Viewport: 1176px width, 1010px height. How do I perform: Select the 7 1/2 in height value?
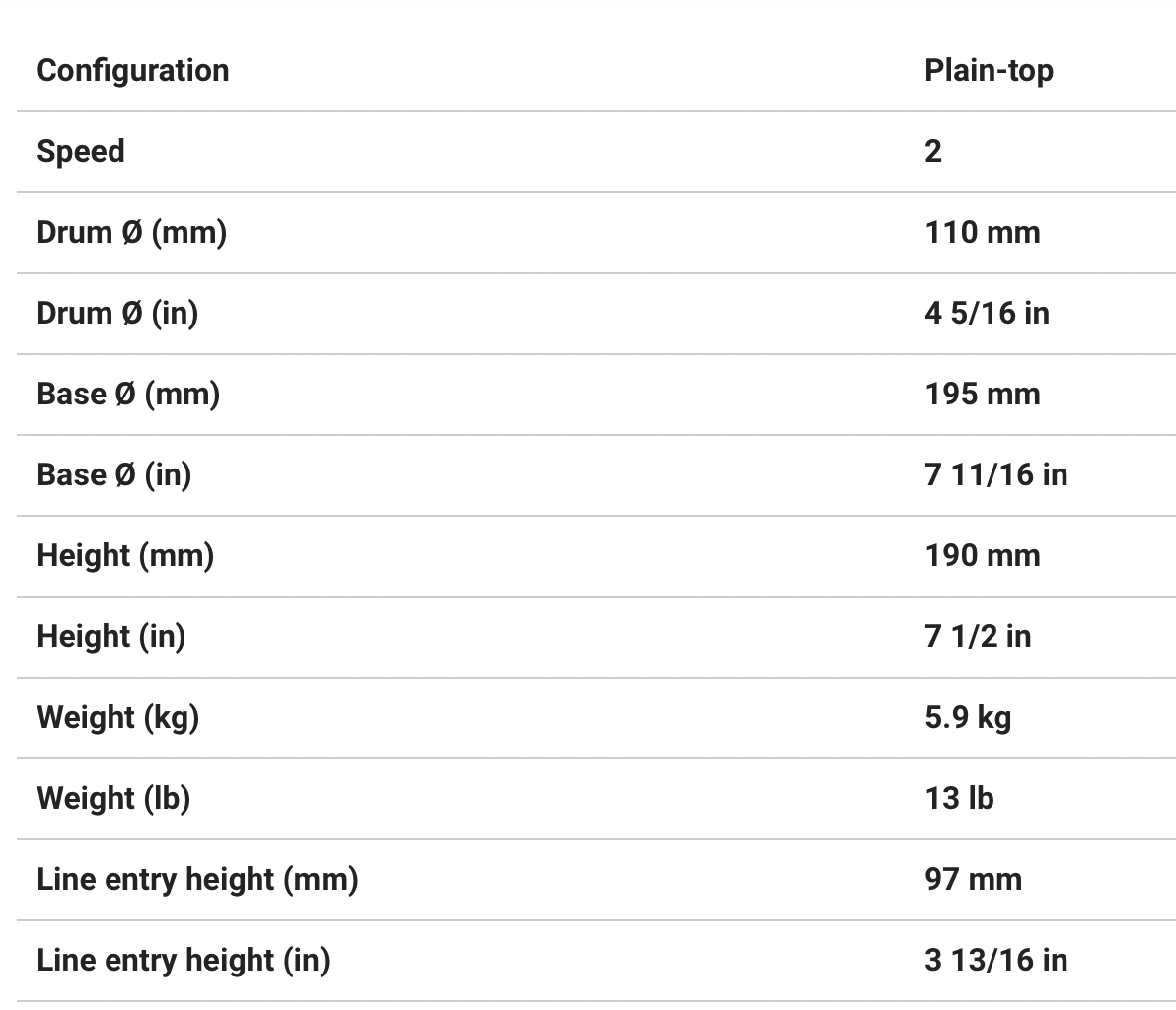coord(978,637)
